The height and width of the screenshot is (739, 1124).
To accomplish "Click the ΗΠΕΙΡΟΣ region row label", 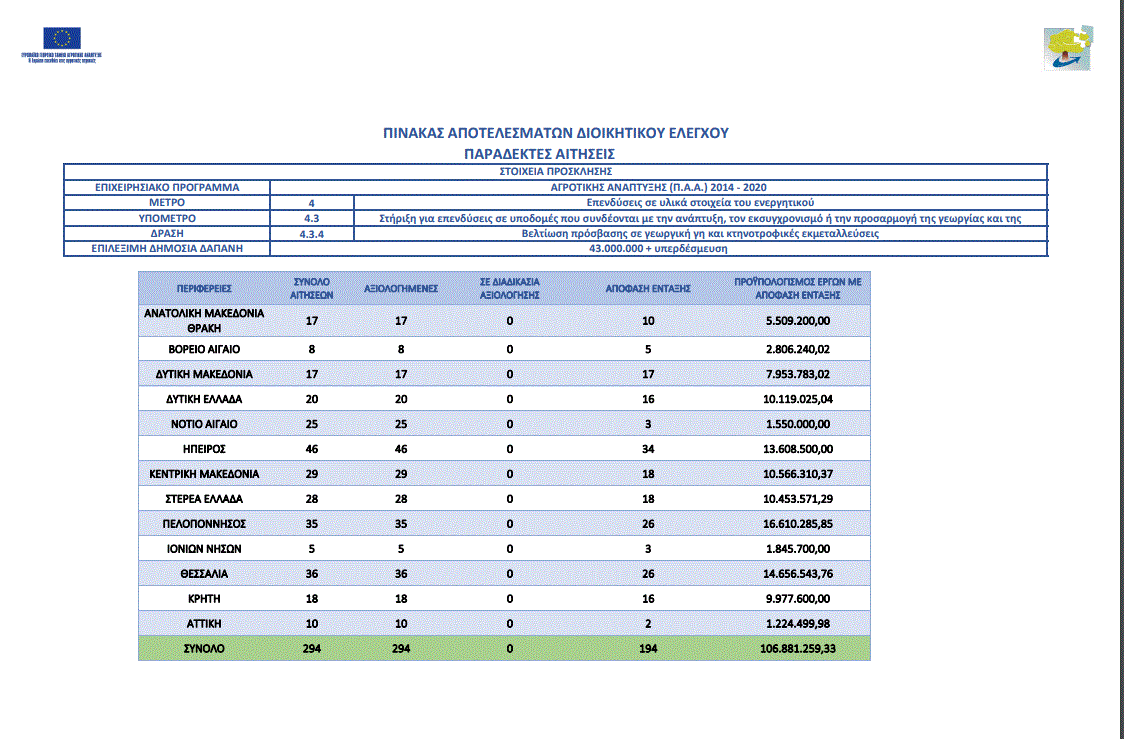I will [204, 448].
